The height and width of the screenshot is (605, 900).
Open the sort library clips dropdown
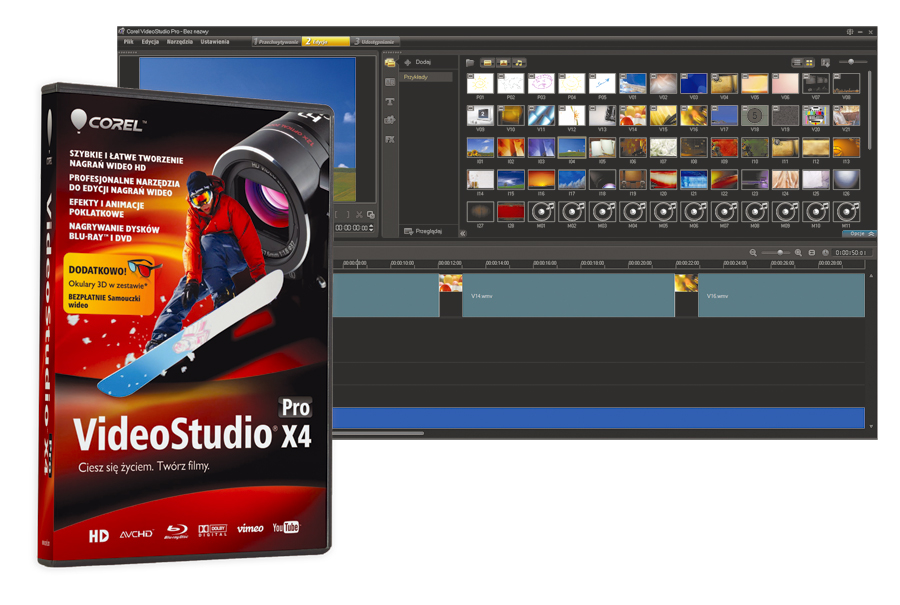click(825, 63)
